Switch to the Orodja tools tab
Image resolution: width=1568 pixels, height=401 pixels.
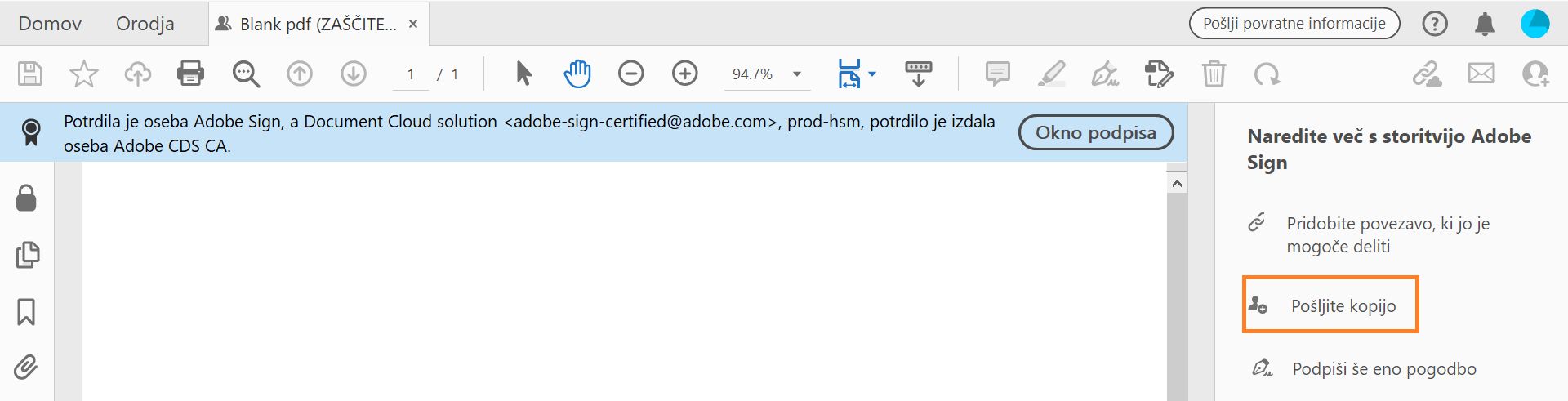[x=145, y=24]
